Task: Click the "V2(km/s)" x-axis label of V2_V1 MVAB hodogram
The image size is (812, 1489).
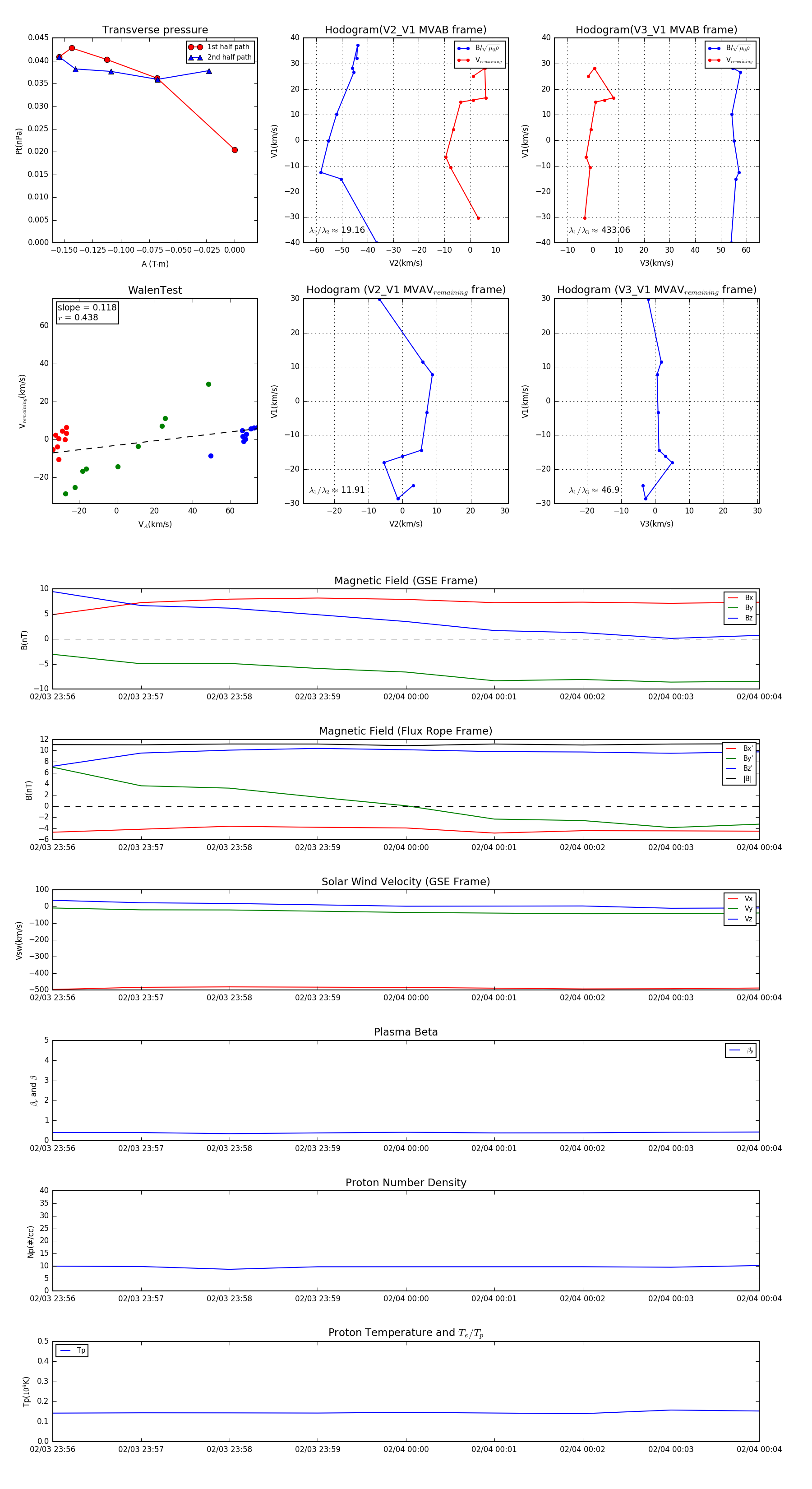Action: click(406, 264)
